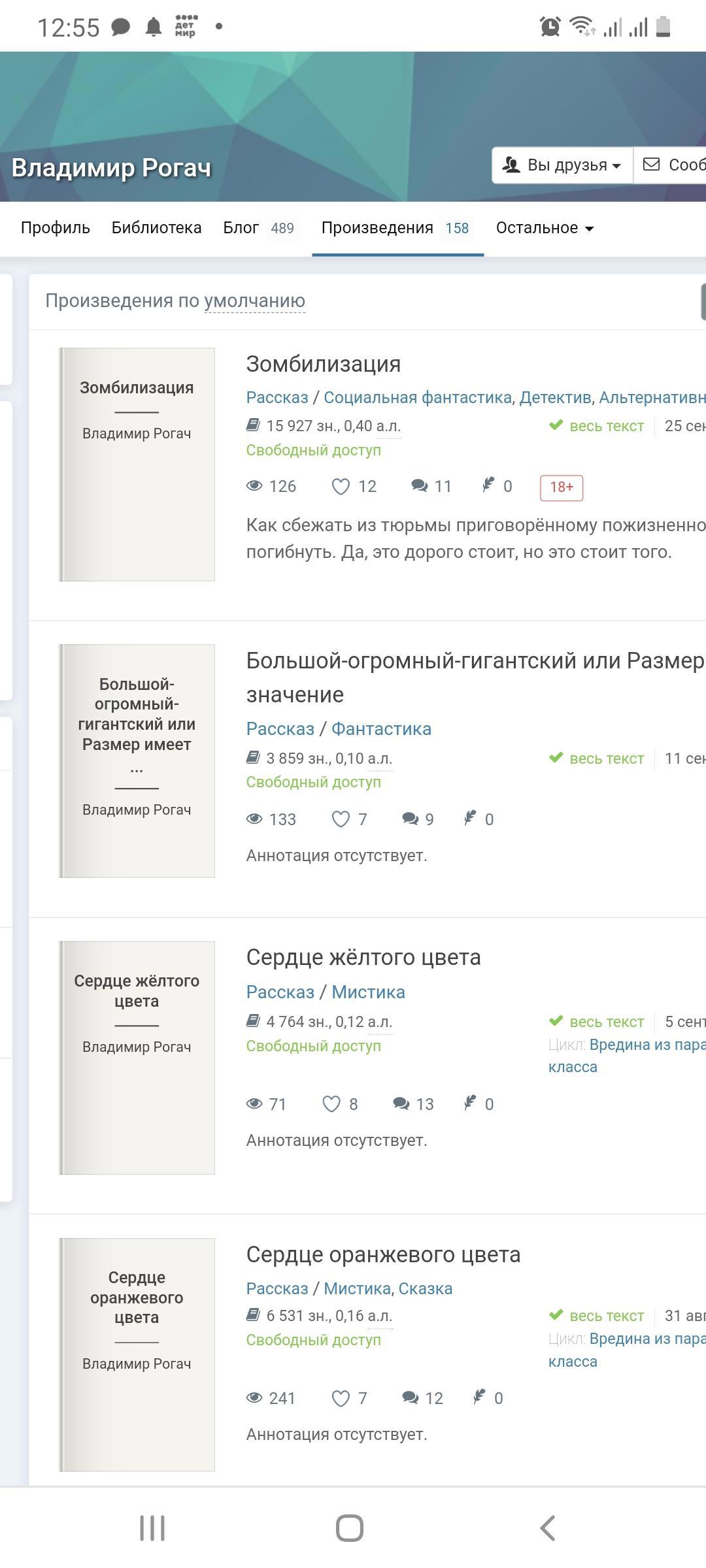The height and width of the screenshot is (1568, 706).
Task: Open comments bubble icon for Зомбилизация
Action: (x=419, y=485)
